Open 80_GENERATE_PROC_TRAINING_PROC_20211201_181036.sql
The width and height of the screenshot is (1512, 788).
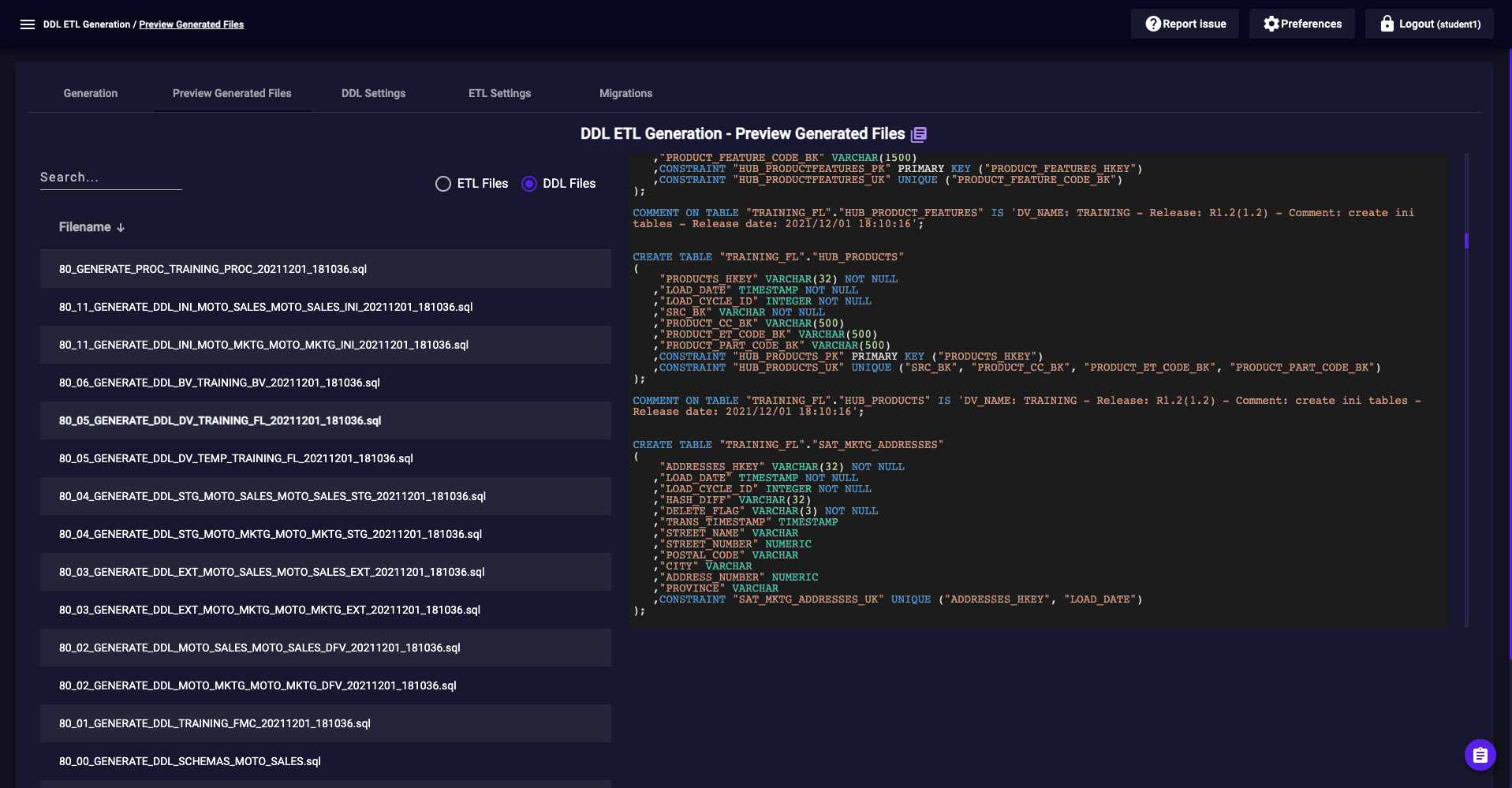(326, 269)
